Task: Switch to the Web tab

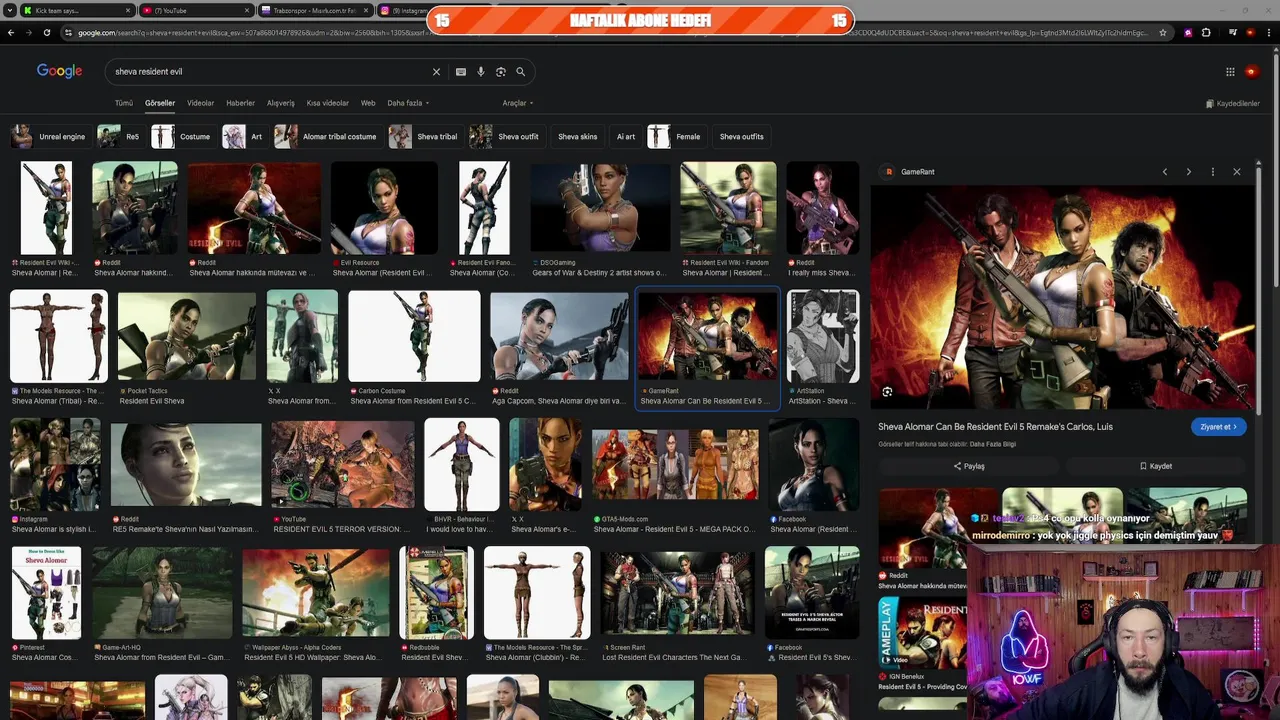Action: point(368,103)
